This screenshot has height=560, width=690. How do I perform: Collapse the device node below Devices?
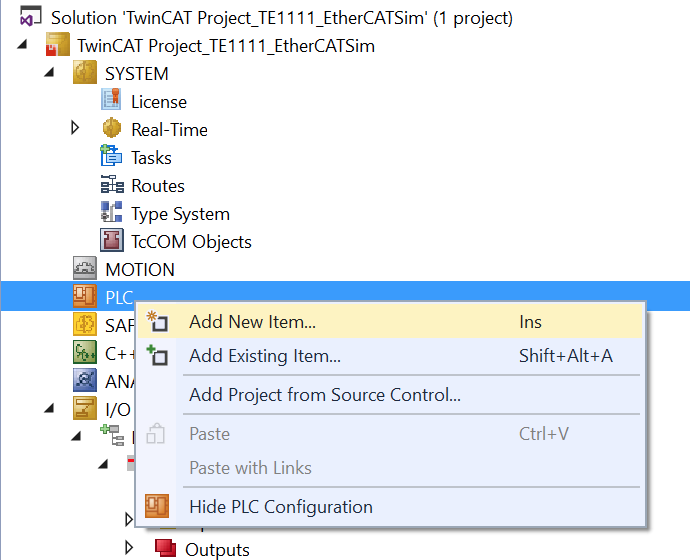[x=103, y=464]
